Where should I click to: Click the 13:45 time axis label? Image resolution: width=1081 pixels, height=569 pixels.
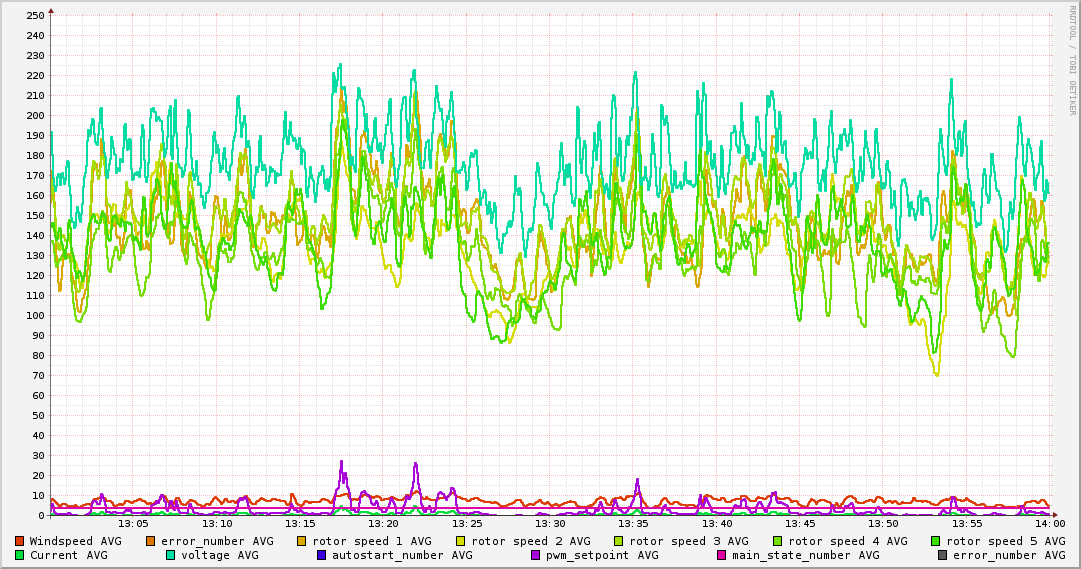point(800,524)
